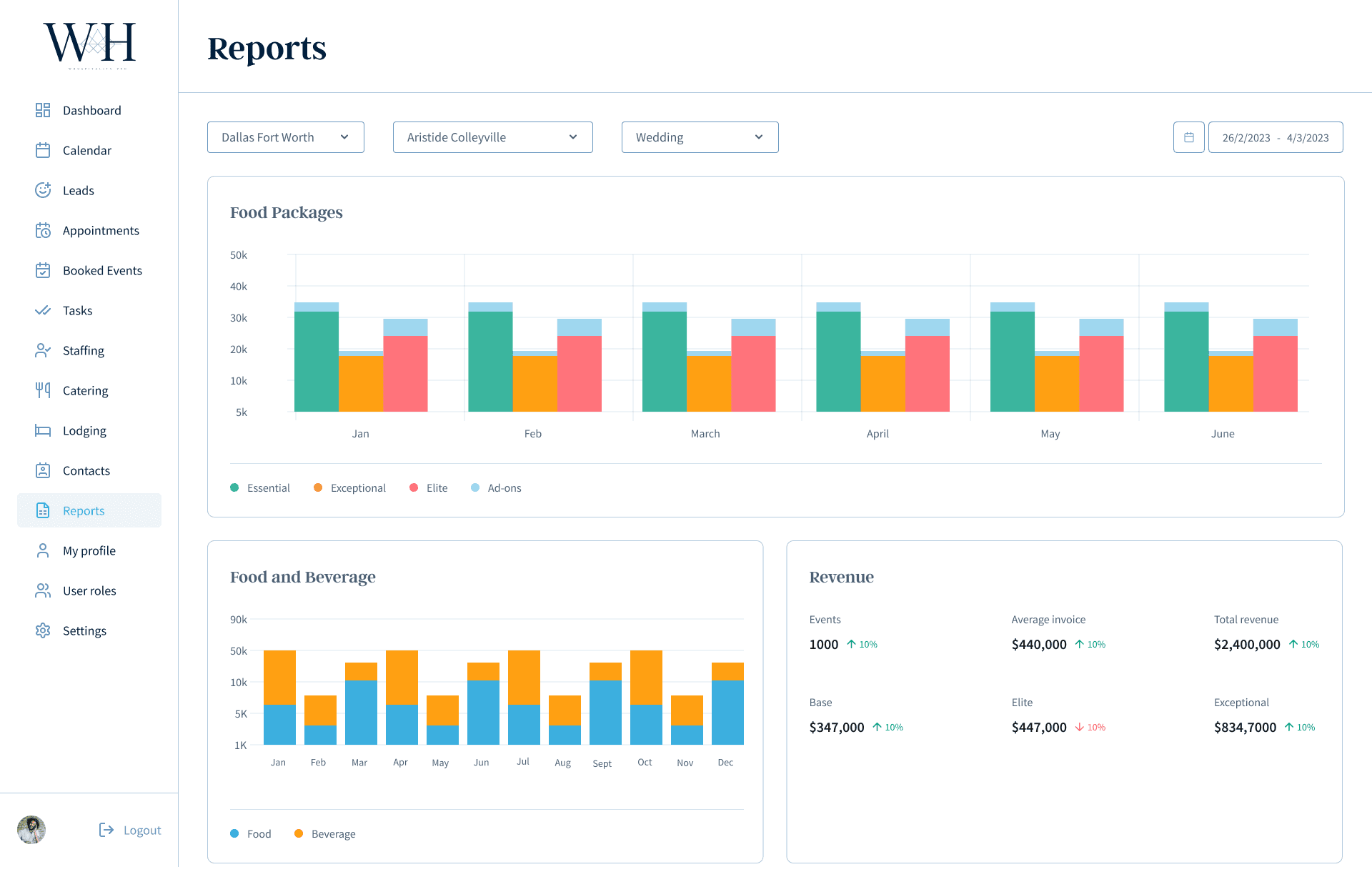The height and width of the screenshot is (887, 1372).
Task: Click the Dashboard grid icon
Action: (x=43, y=110)
